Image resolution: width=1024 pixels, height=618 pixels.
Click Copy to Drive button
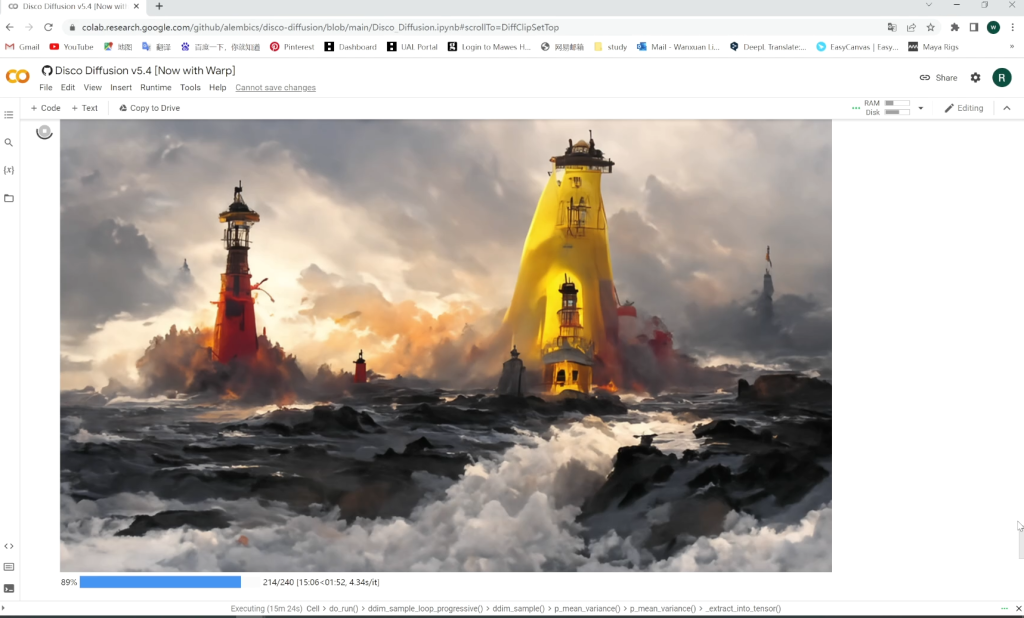(150, 108)
